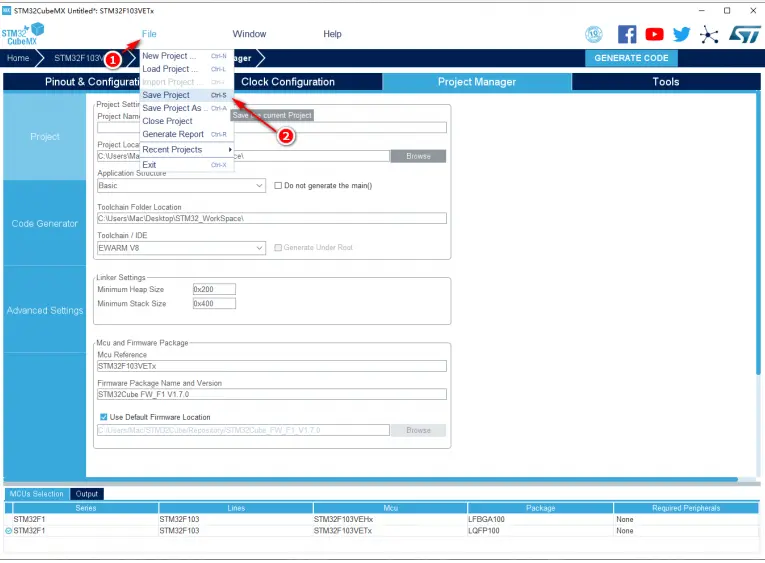Viewport: 765px width, 563px height.
Task: Click the Package column header
Action: [541, 508]
